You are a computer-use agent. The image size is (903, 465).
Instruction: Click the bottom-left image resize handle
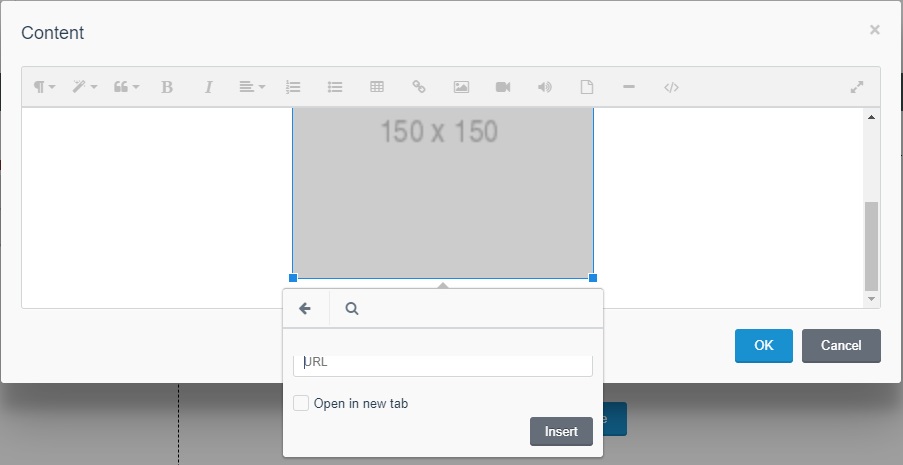click(293, 278)
